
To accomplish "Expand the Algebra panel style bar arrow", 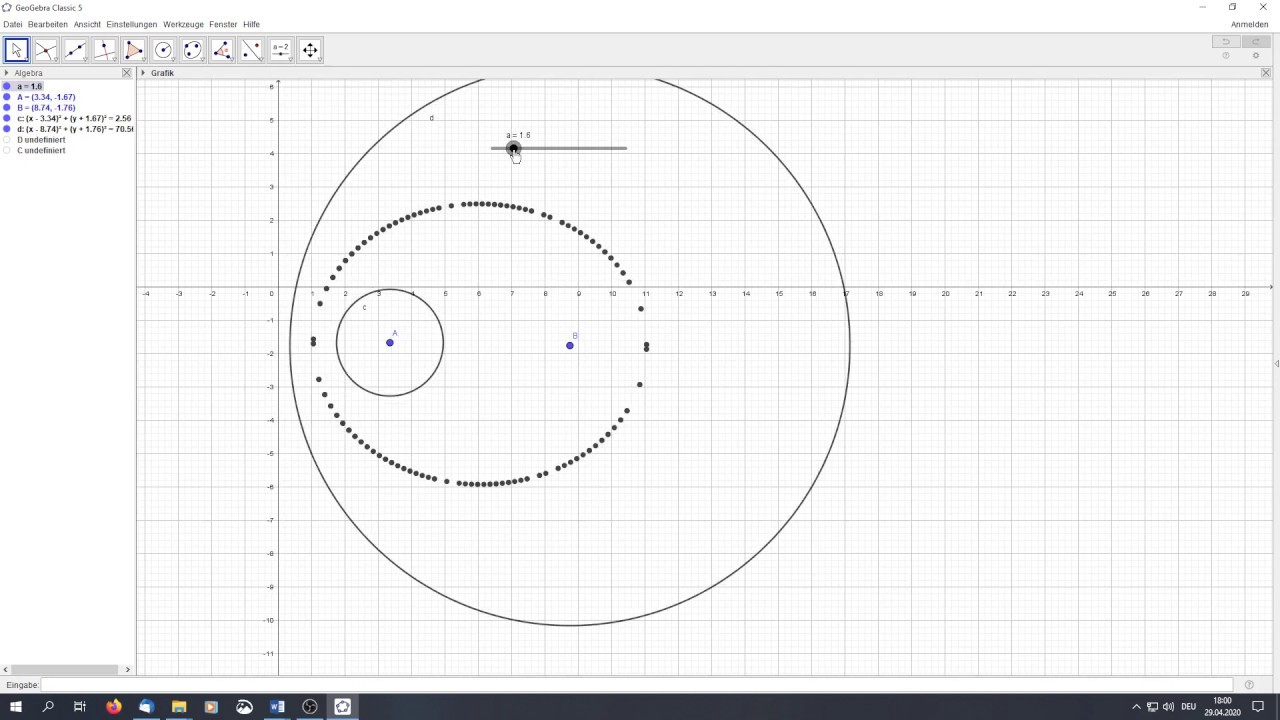I will pyautogui.click(x=6, y=73).
